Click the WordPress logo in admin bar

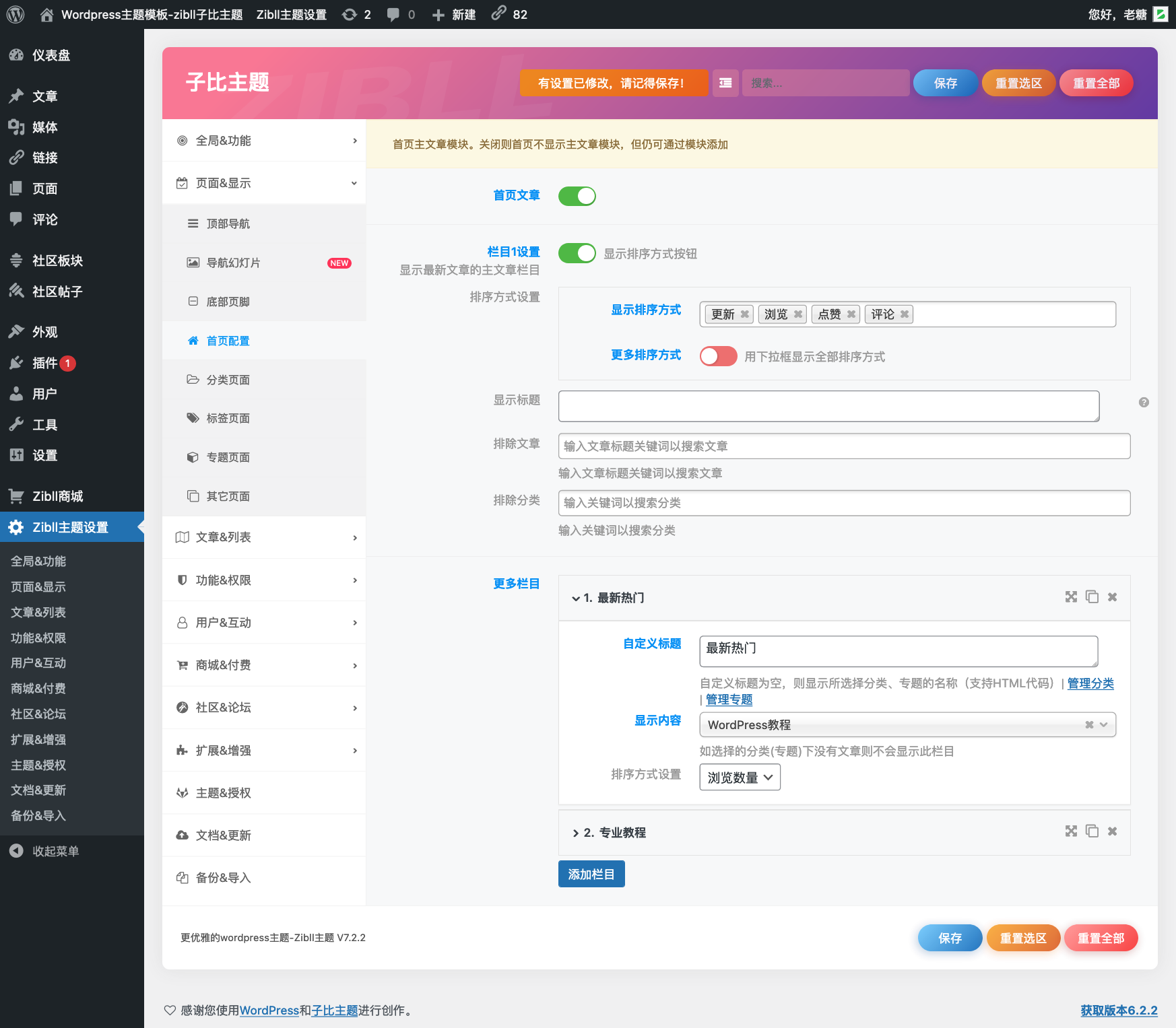[x=15, y=14]
